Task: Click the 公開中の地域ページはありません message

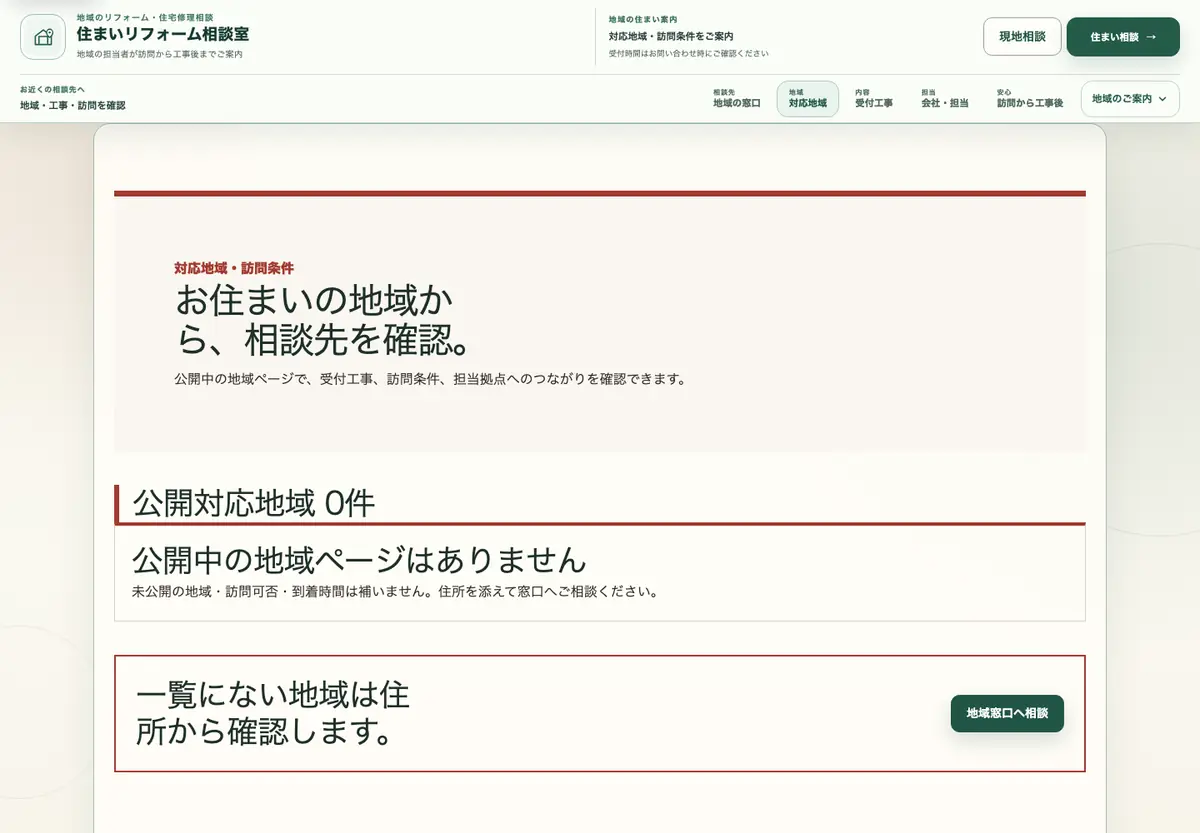Action: [359, 559]
